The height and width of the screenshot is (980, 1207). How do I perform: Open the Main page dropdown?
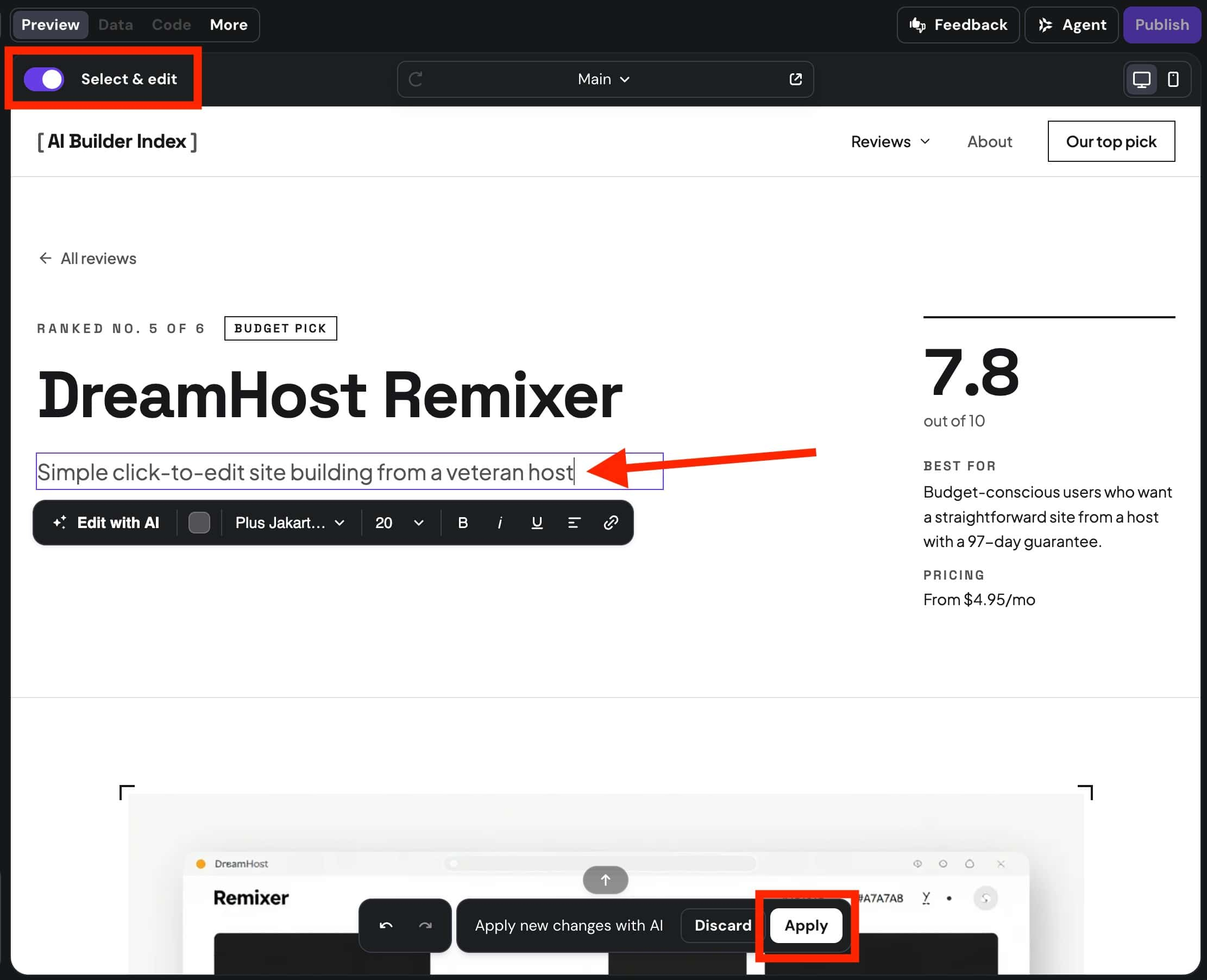click(603, 79)
